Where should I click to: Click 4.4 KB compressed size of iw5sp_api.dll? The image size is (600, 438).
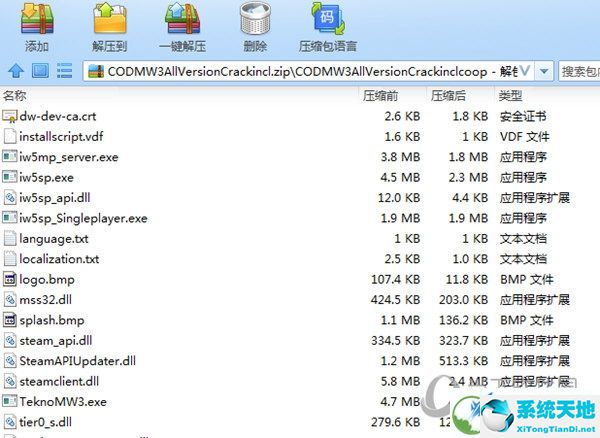coord(470,198)
